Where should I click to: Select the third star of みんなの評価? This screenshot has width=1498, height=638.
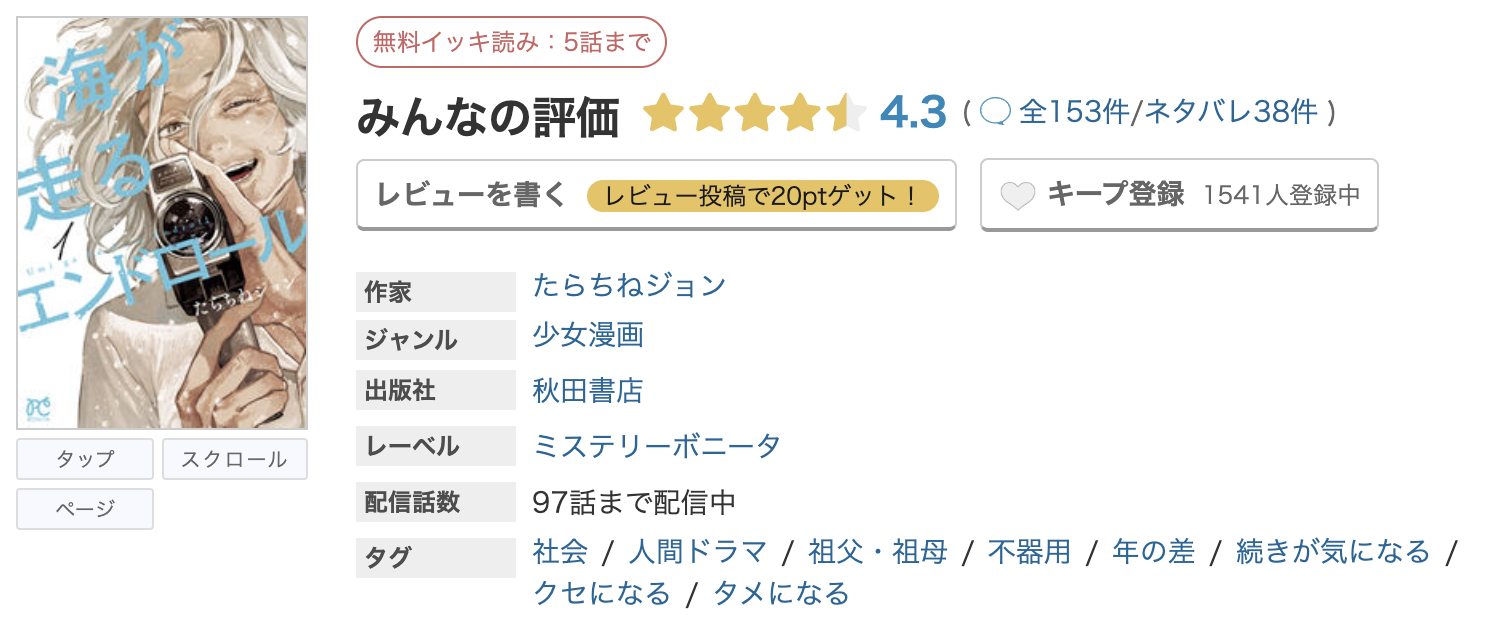click(757, 113)
